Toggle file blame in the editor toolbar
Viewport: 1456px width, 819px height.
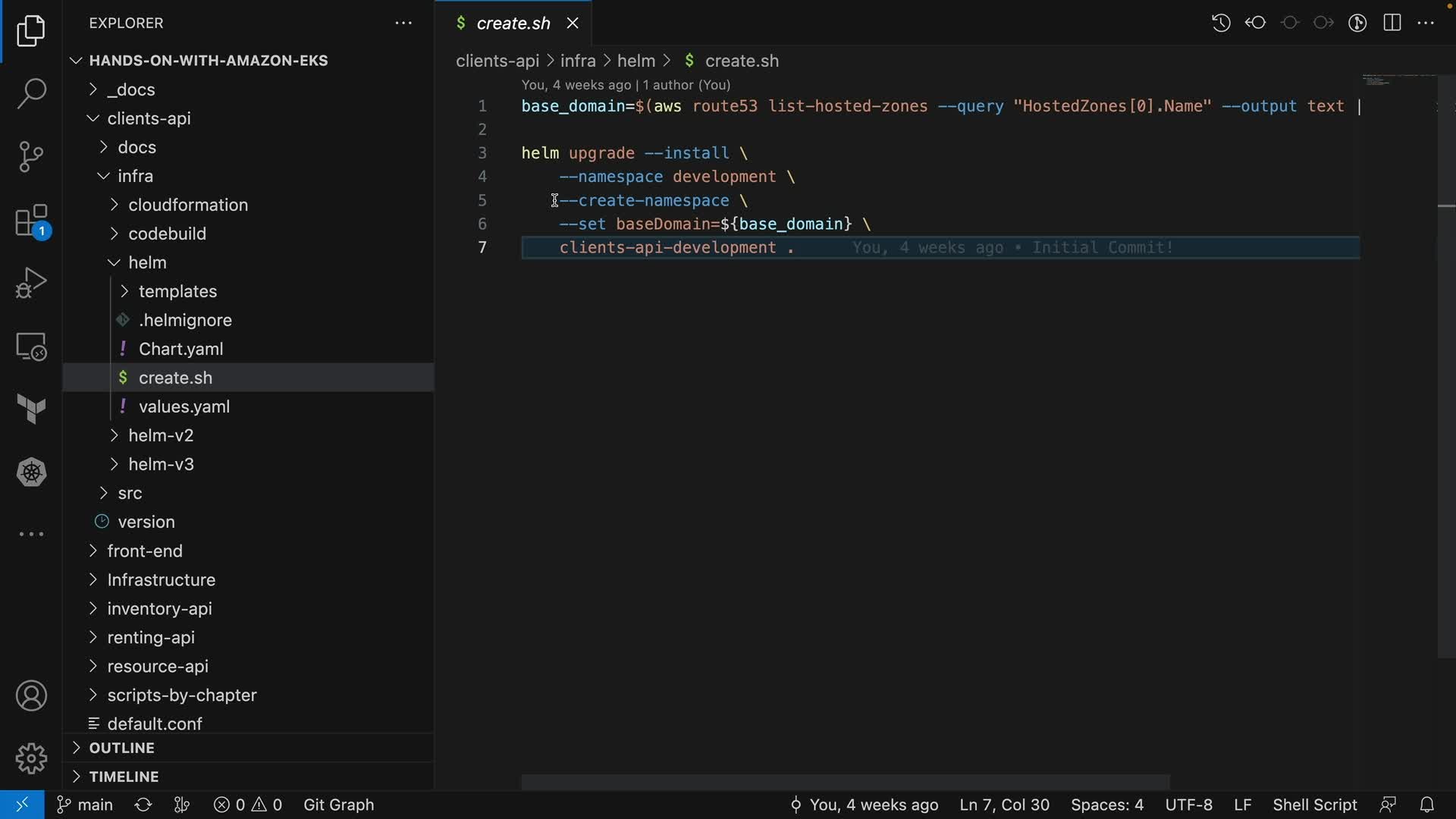click(1357, 23)
